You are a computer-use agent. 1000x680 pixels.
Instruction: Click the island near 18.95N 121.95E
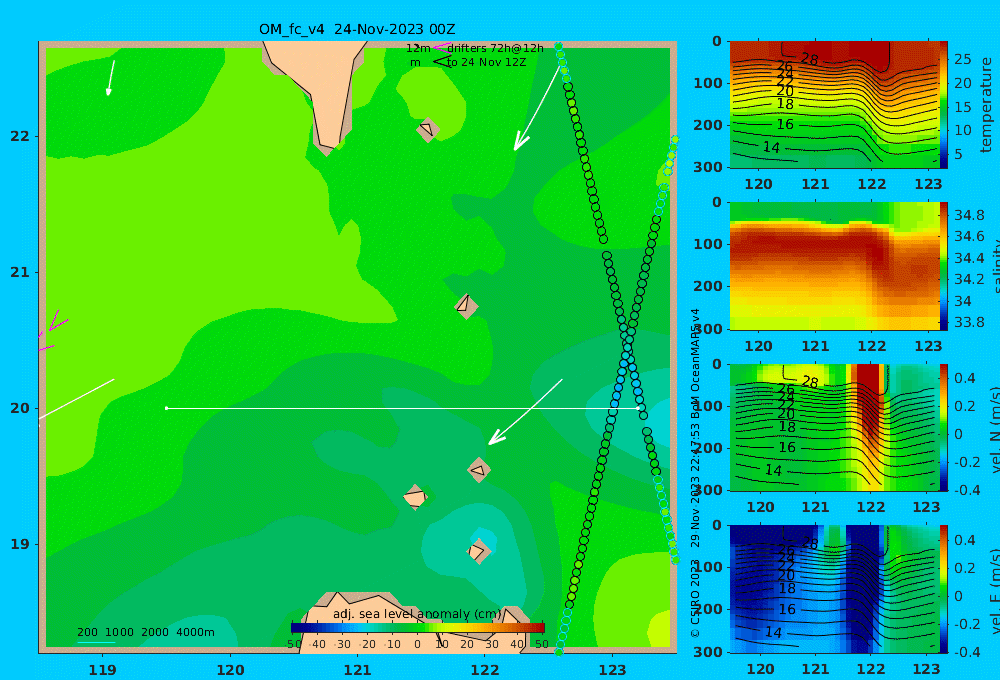478,551
